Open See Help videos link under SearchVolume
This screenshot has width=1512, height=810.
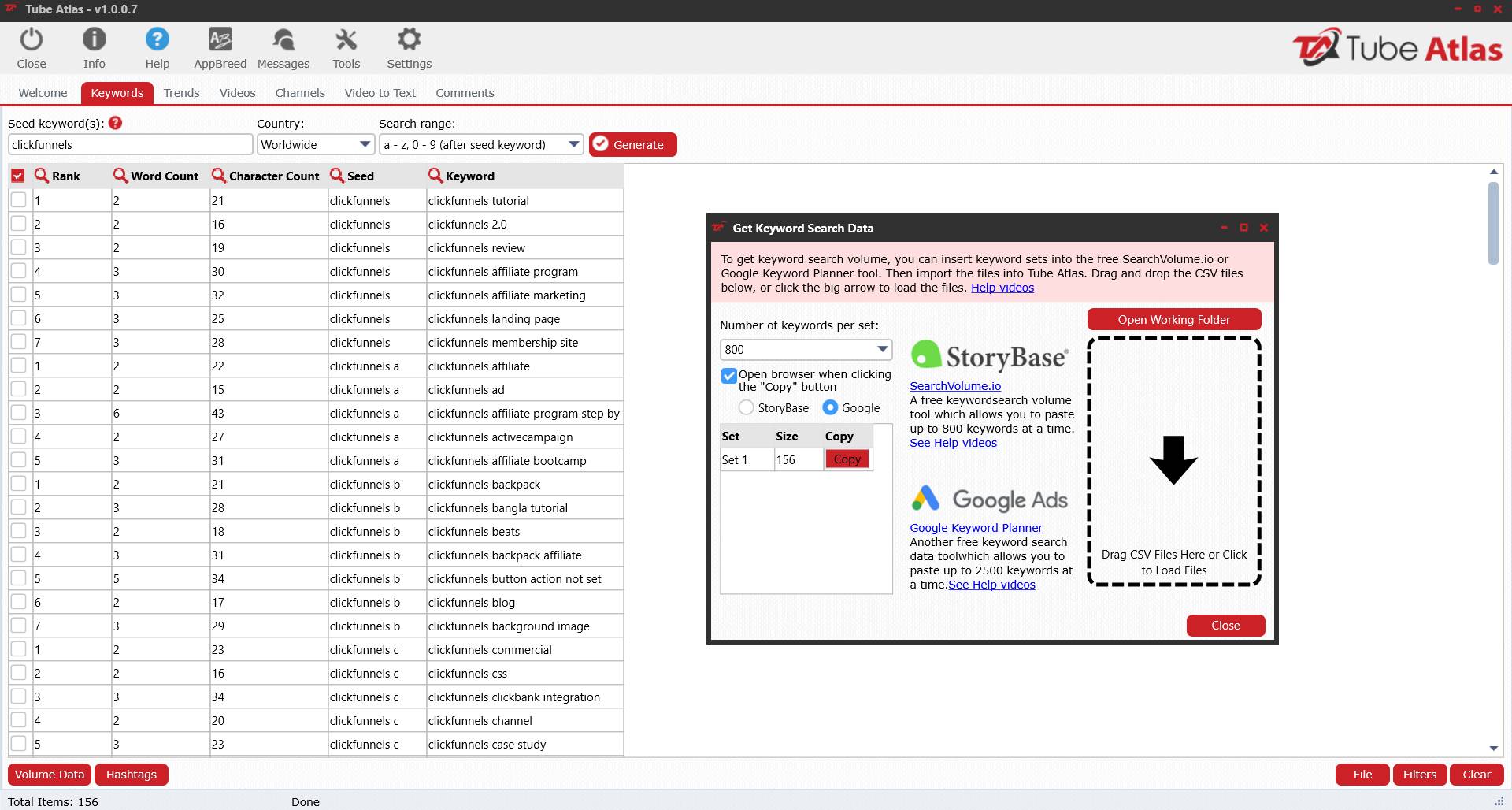coord(953,443)
